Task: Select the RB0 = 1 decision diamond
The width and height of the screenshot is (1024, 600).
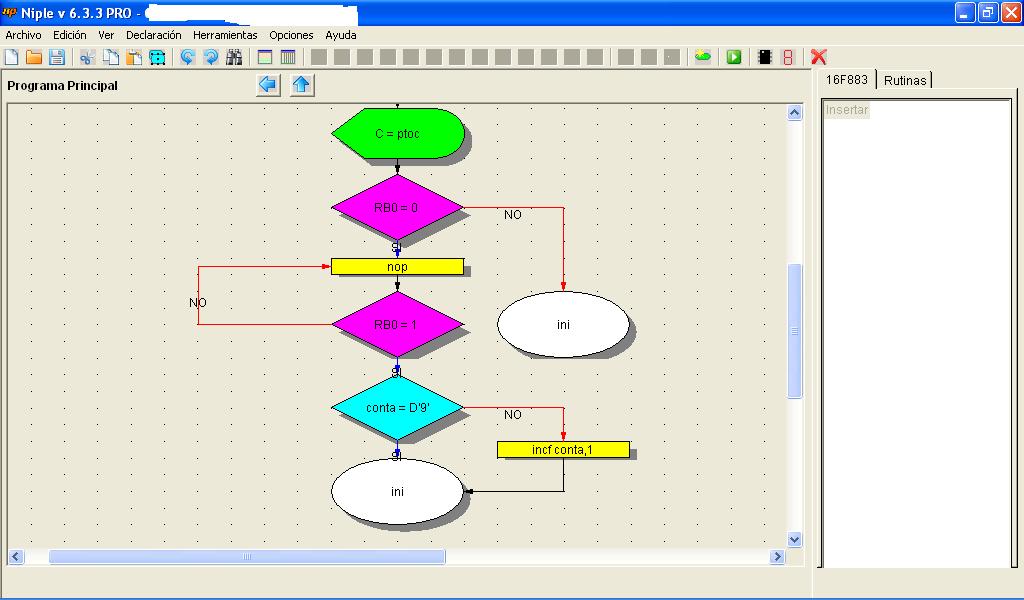Action: (x=397, y=324)
